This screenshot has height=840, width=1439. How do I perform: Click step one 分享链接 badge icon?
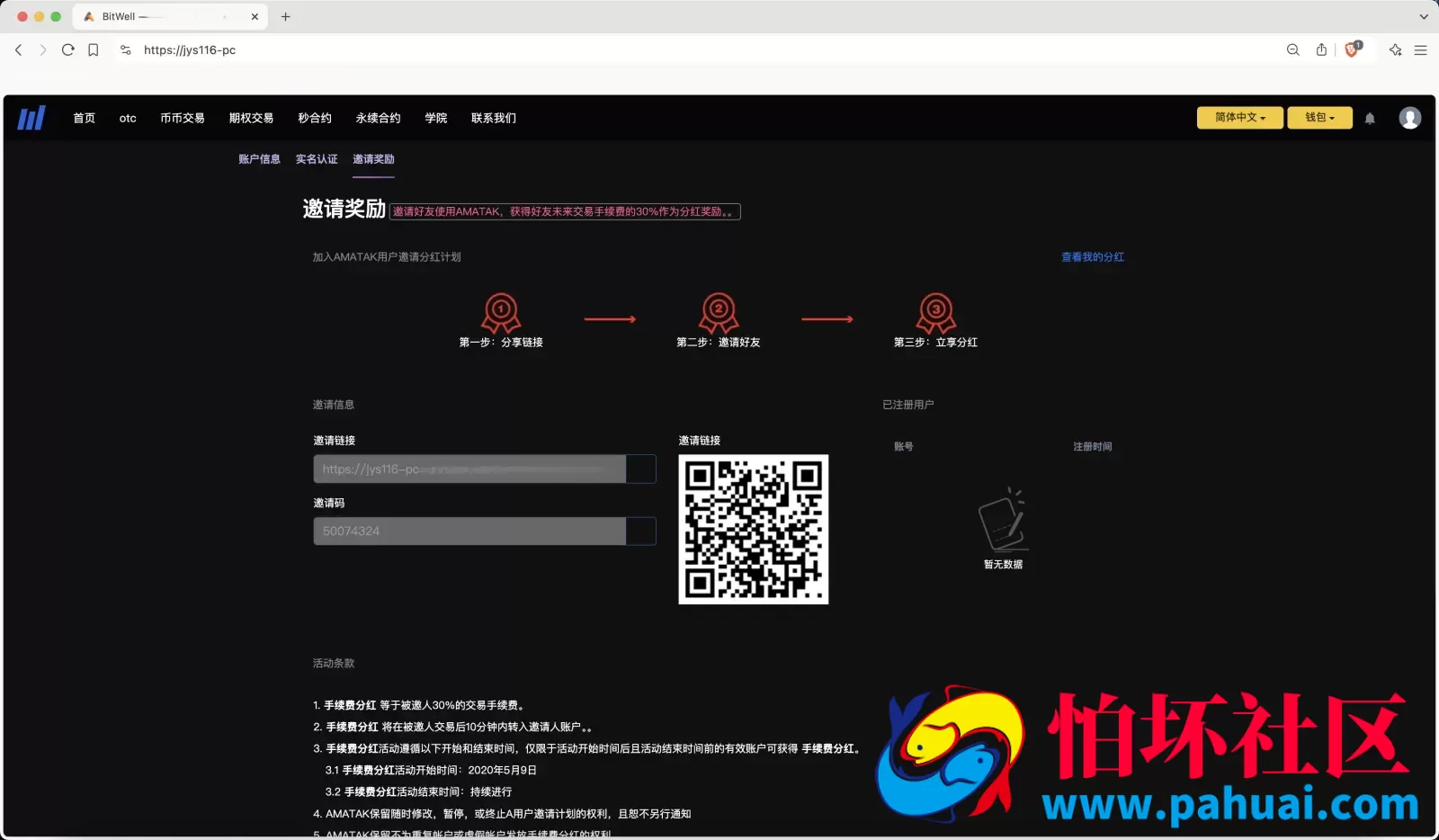click(501, 313)
